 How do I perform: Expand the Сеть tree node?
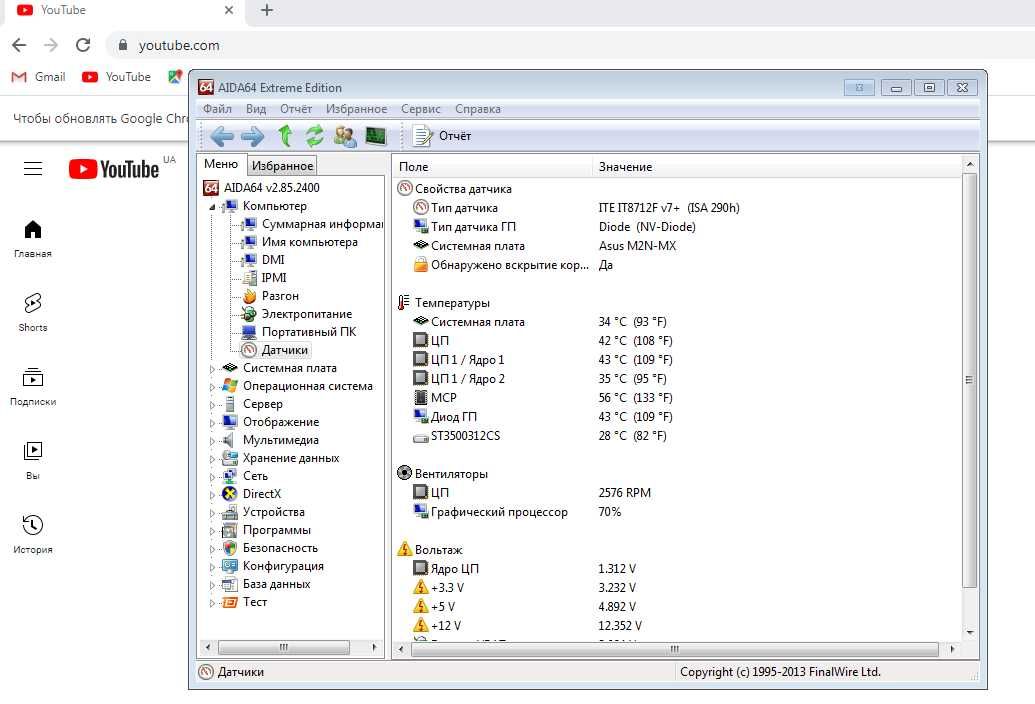[x=213, y=476]
